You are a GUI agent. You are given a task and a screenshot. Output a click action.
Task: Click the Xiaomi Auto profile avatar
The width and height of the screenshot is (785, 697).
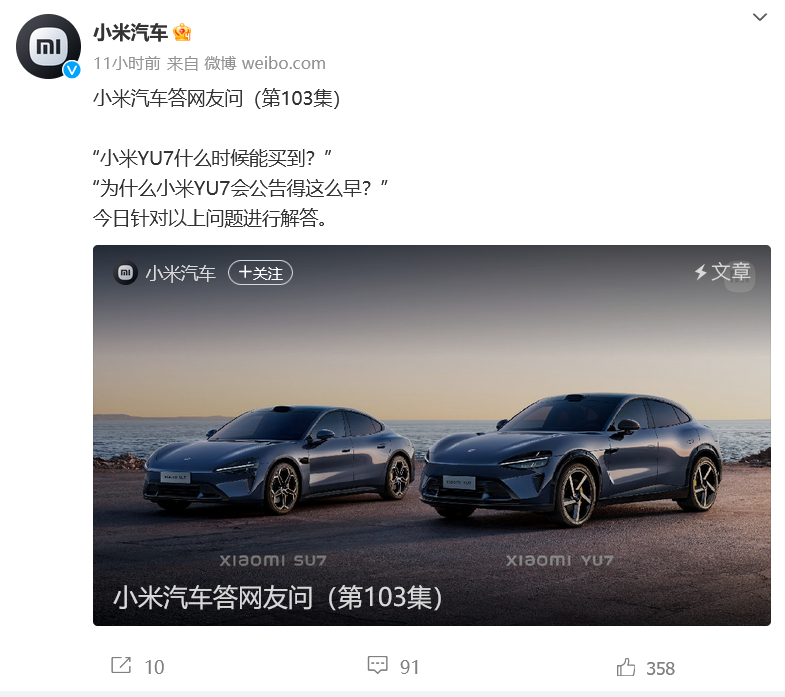pyautogui.click(x=48, y=47)
